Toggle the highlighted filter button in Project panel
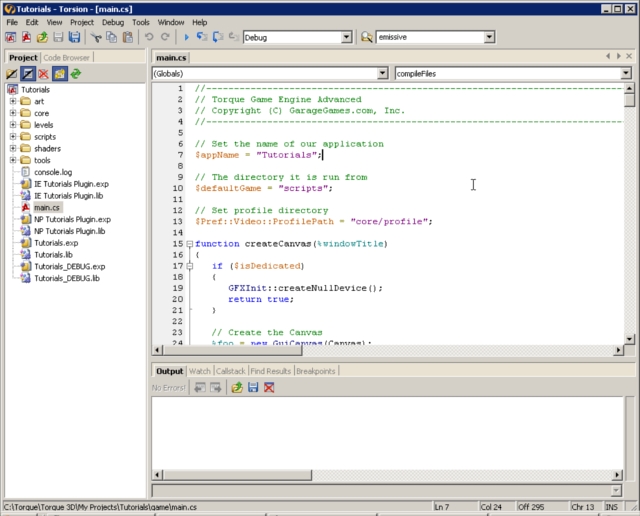Viewport: 640px width, 516px height. (28, 74)
